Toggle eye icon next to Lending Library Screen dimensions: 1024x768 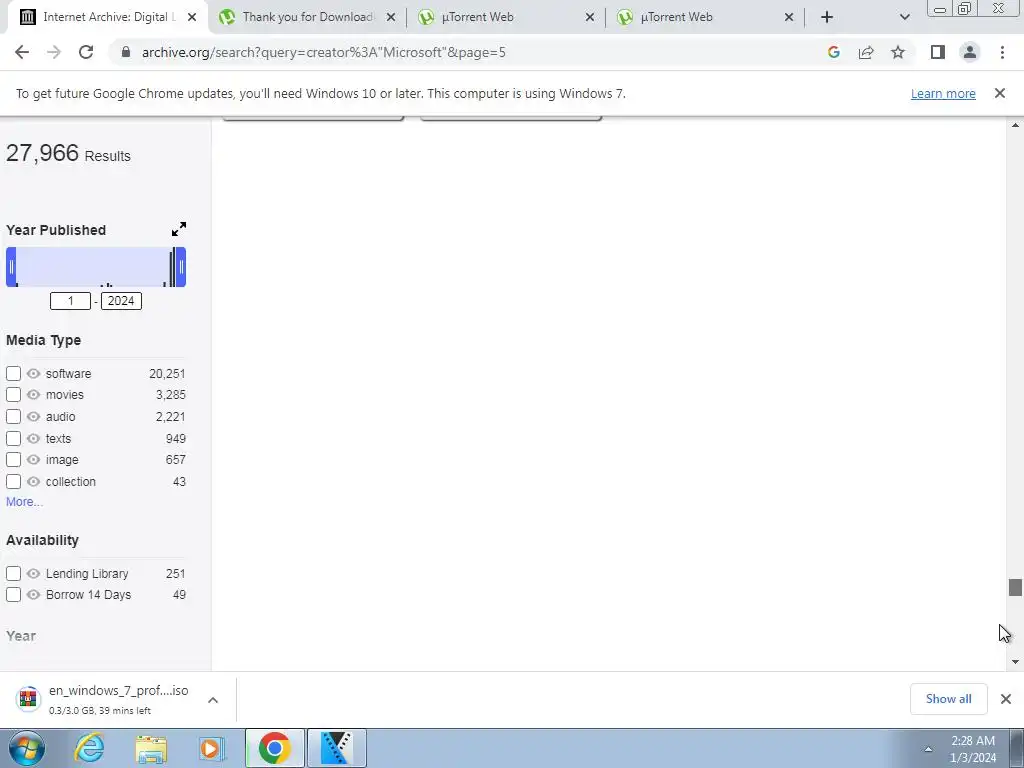33,573
